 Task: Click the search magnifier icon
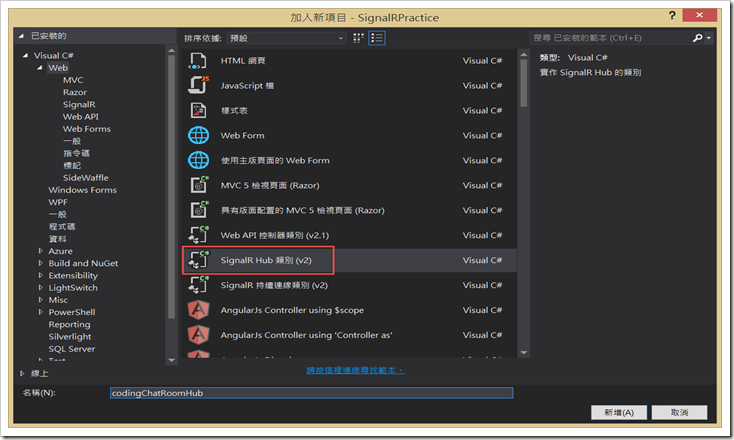pos(697,38)
